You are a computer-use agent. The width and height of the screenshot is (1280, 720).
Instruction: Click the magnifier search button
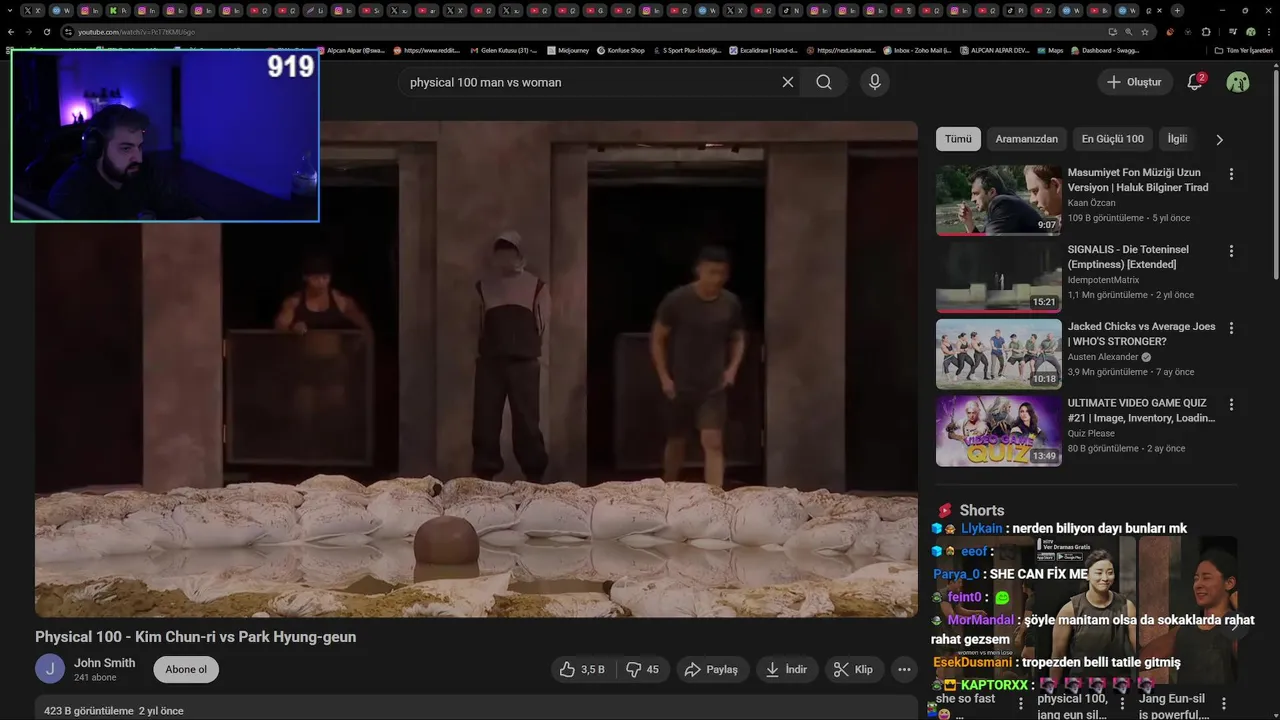point(824,82)
